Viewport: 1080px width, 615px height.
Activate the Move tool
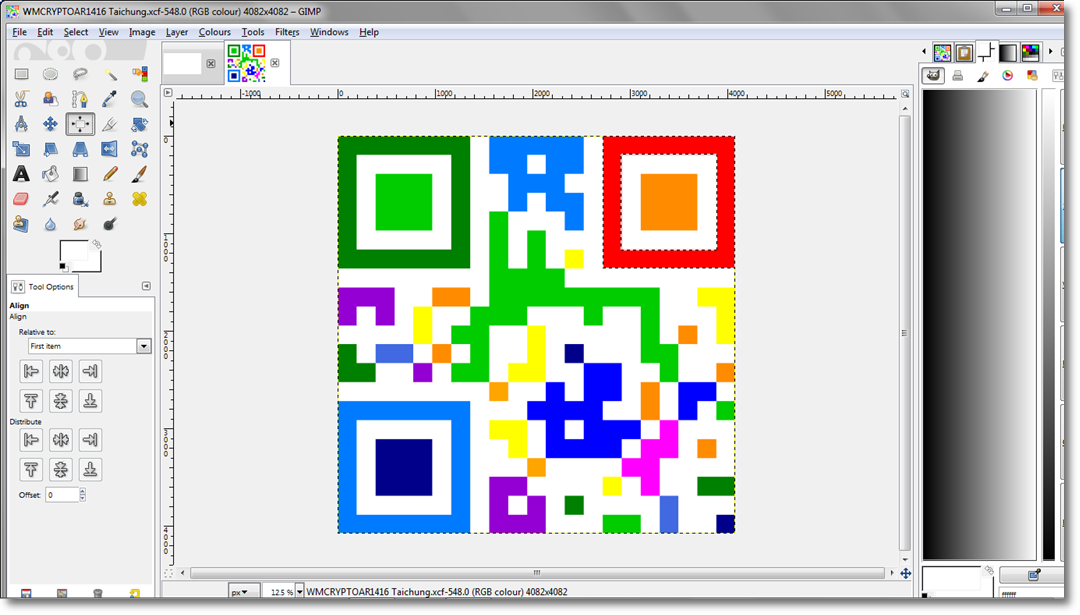[x=50, y=124]
